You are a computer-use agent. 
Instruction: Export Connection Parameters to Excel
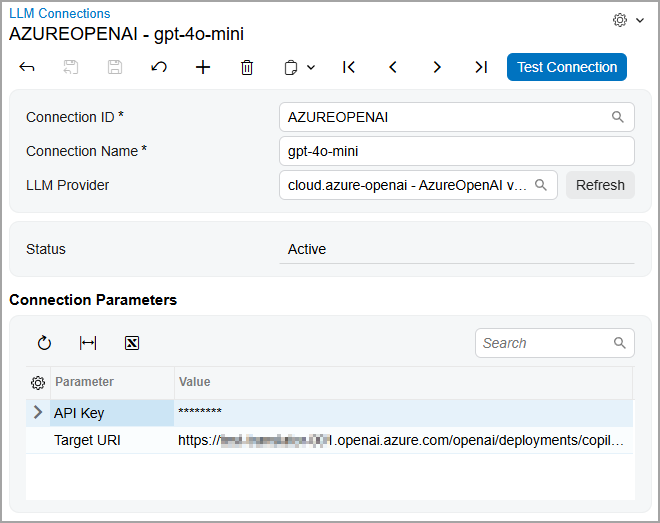click(x=132, y=343)
